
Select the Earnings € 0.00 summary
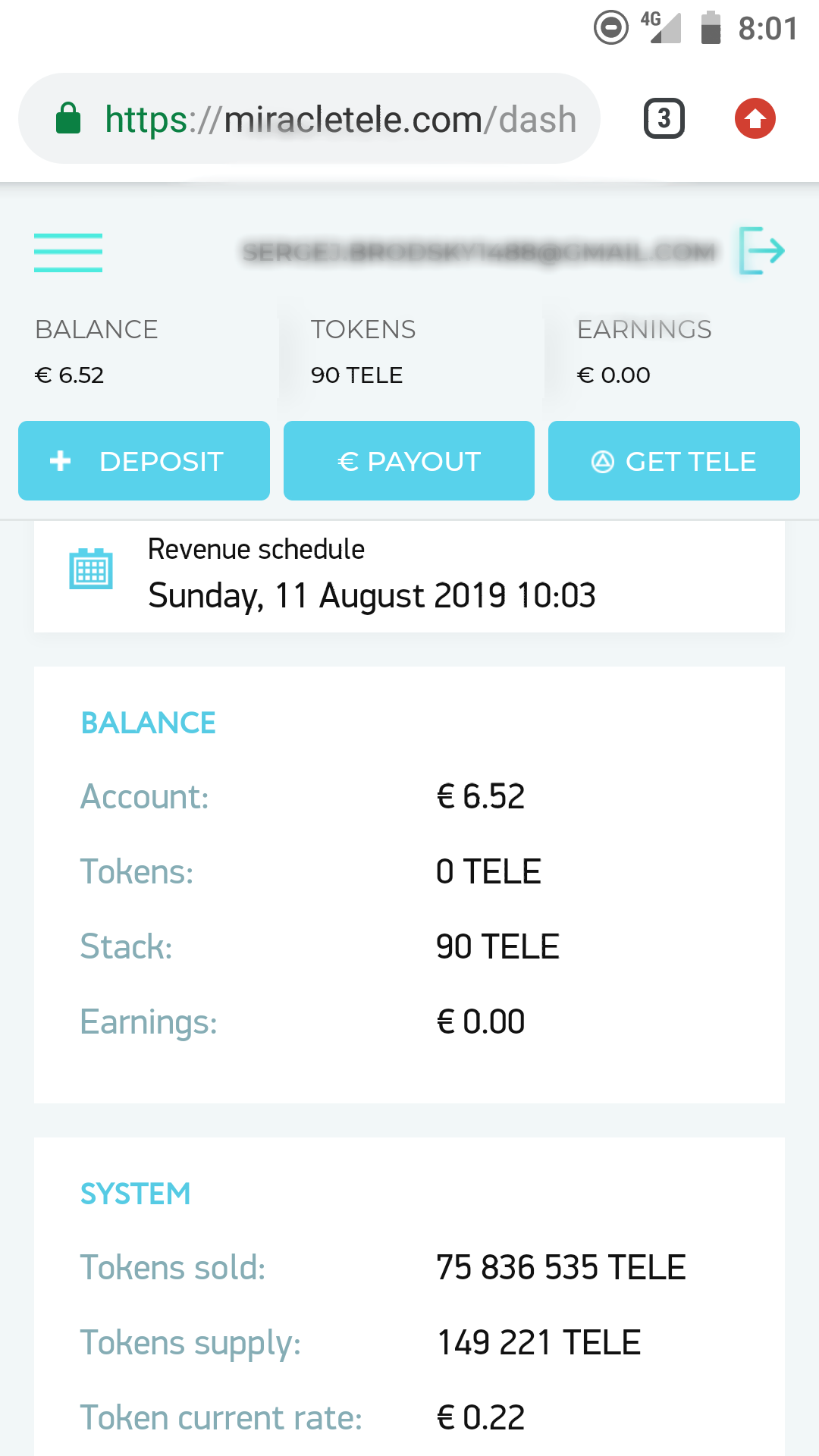(645, 351)
